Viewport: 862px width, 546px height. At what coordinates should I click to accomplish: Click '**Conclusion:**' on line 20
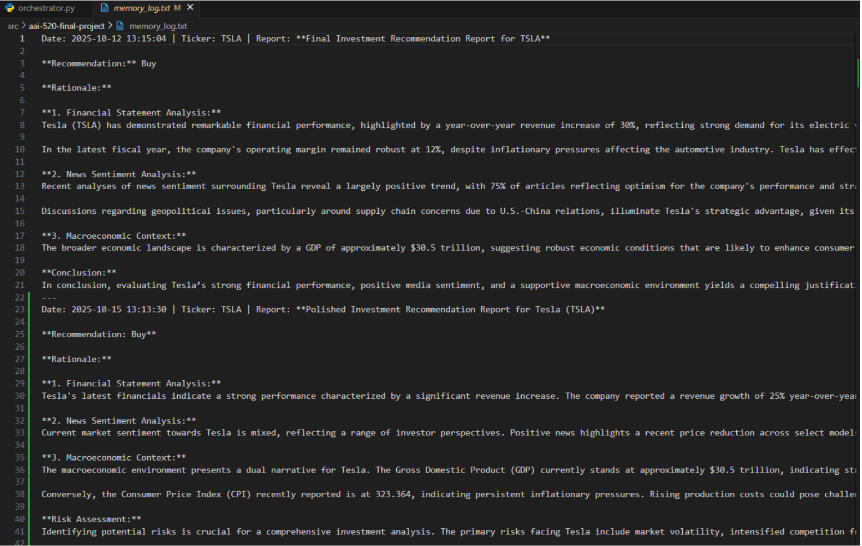79,272
